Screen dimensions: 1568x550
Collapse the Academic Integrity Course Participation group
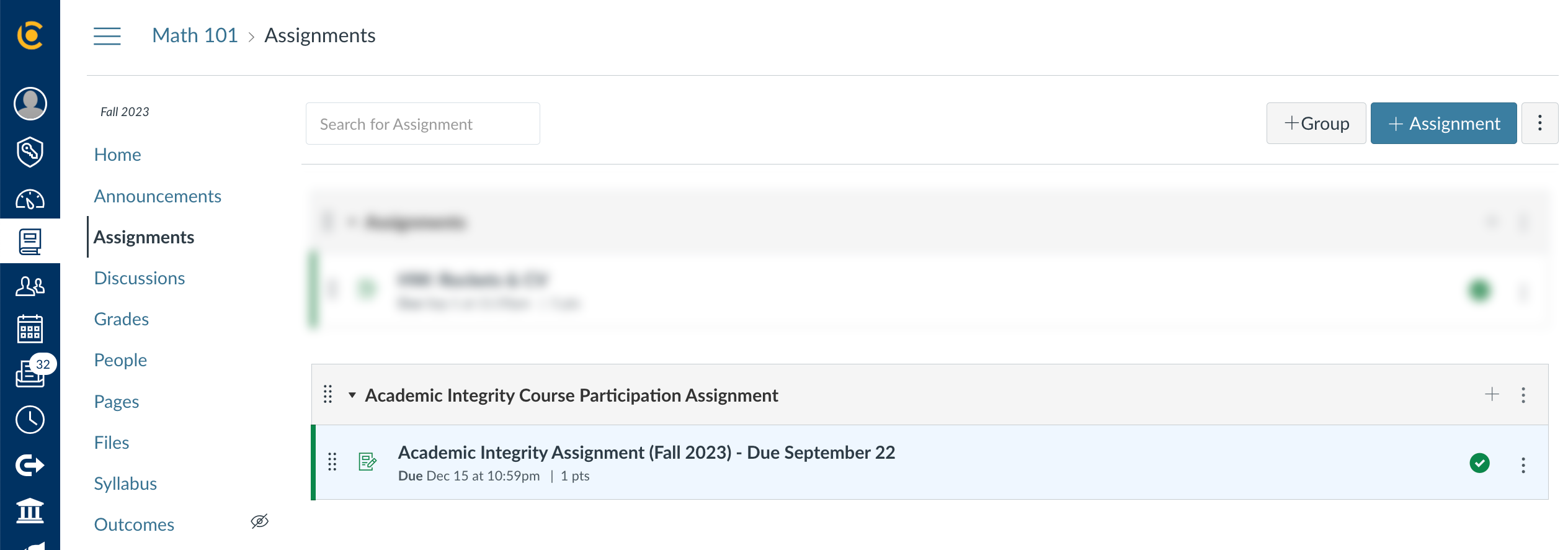[352, 395]
